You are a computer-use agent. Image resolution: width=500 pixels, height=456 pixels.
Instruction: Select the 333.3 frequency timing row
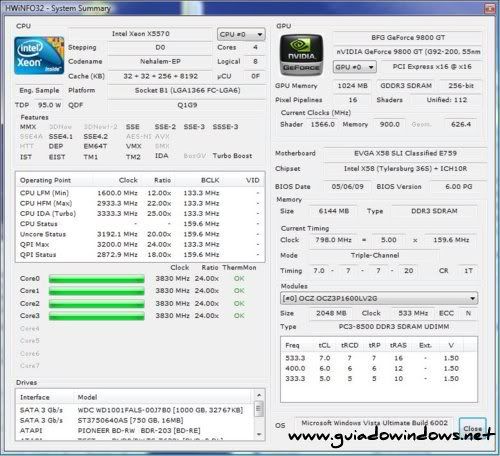[378, 379]
